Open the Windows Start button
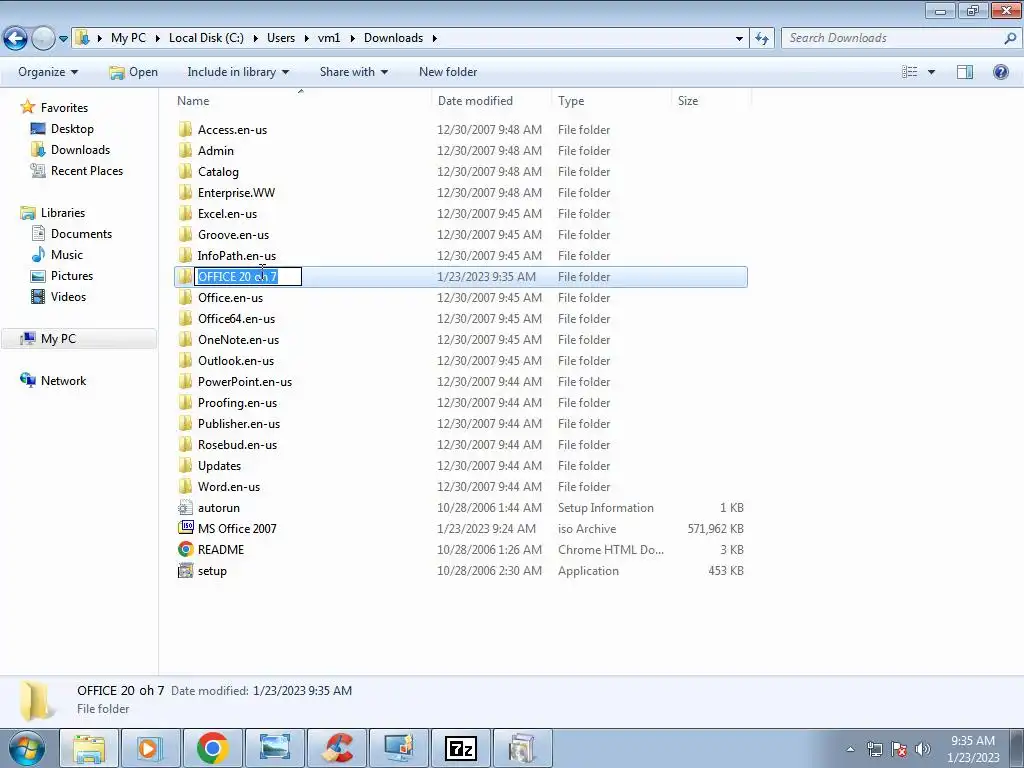Viewport: 1024px width, 768px height. (x=26, y=748)
